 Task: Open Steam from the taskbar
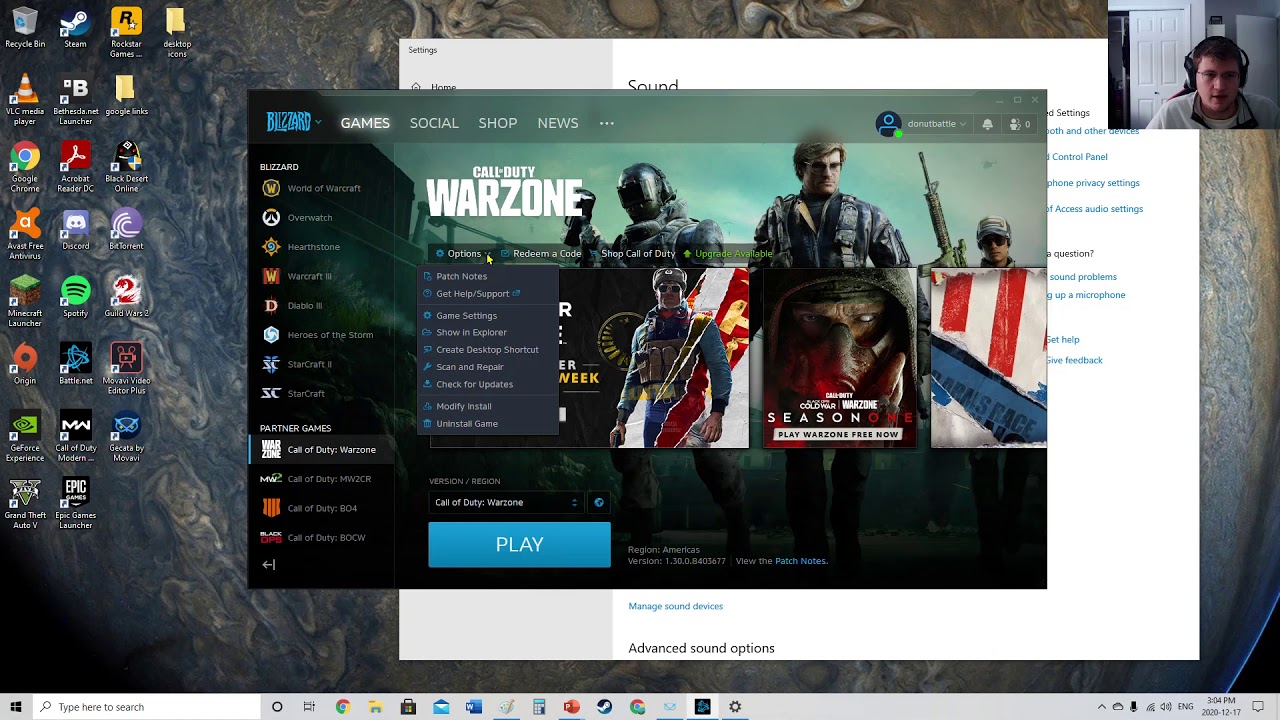tap(604, 707)
